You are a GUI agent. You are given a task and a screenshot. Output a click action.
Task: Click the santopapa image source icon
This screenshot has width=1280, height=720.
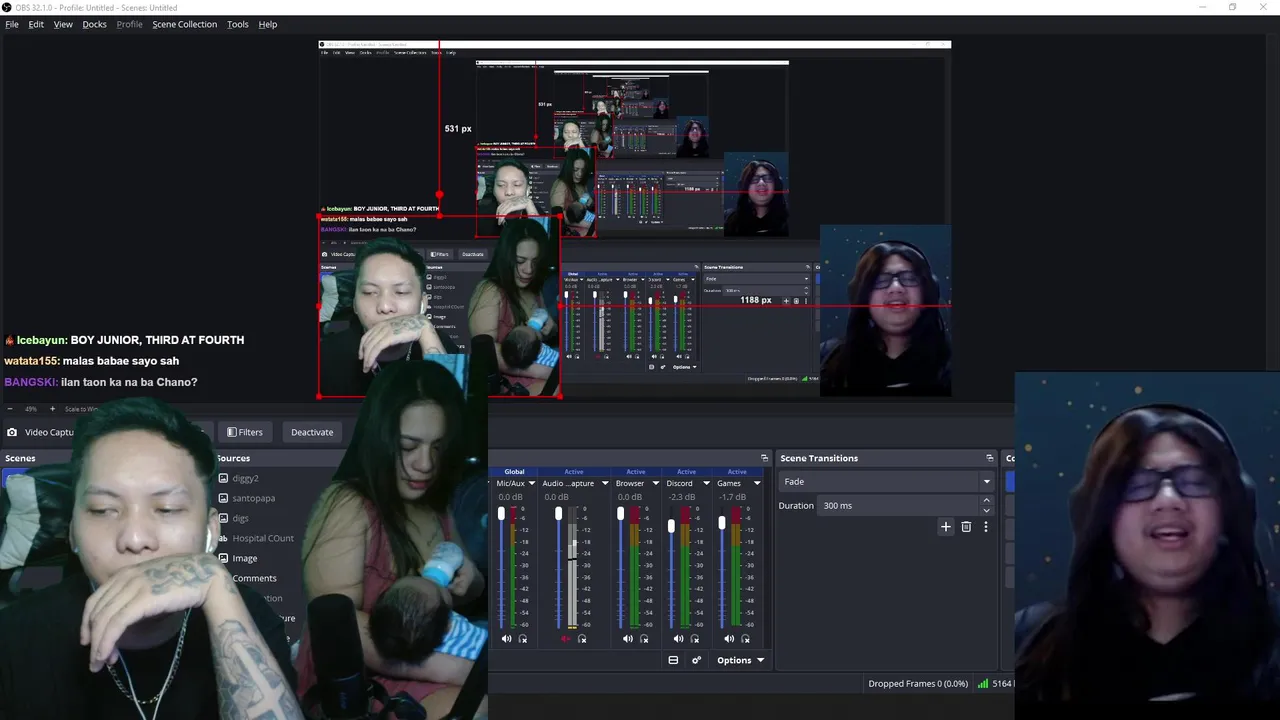point(223,498)
